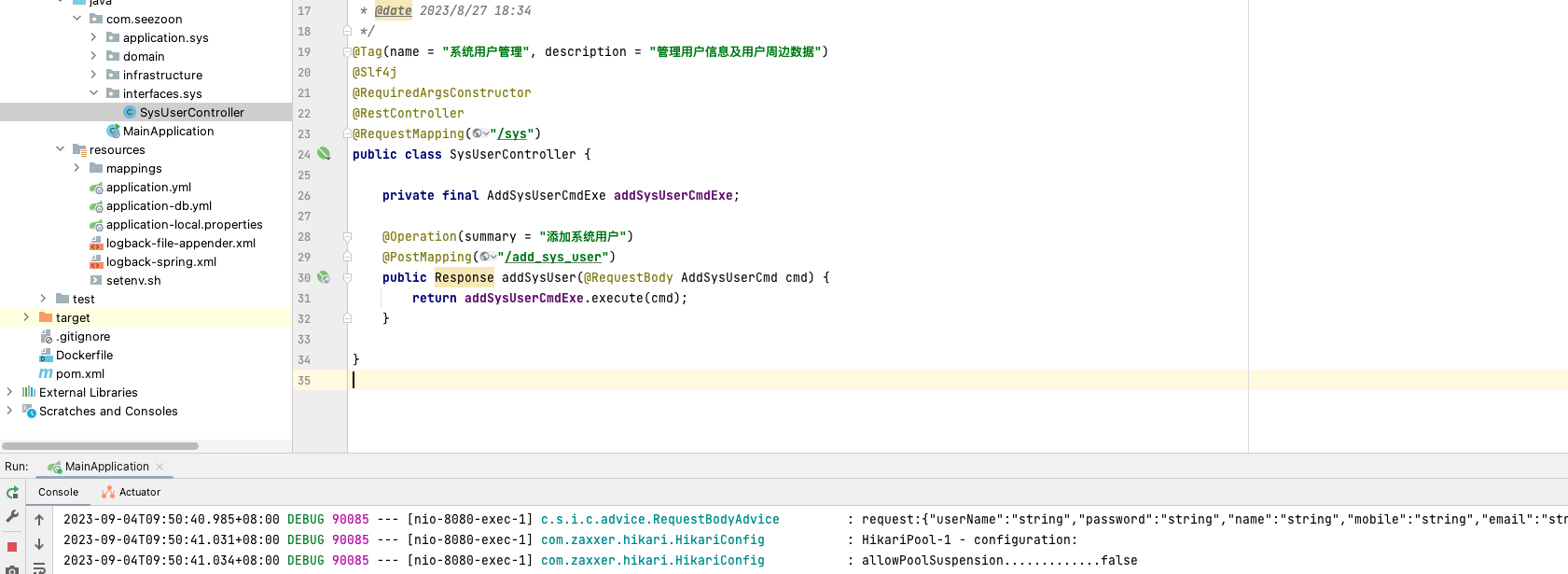Viewport: 1568px width, 574px height.
Task: Click the application.yml Spring config icon
Action: pos(96,187)
